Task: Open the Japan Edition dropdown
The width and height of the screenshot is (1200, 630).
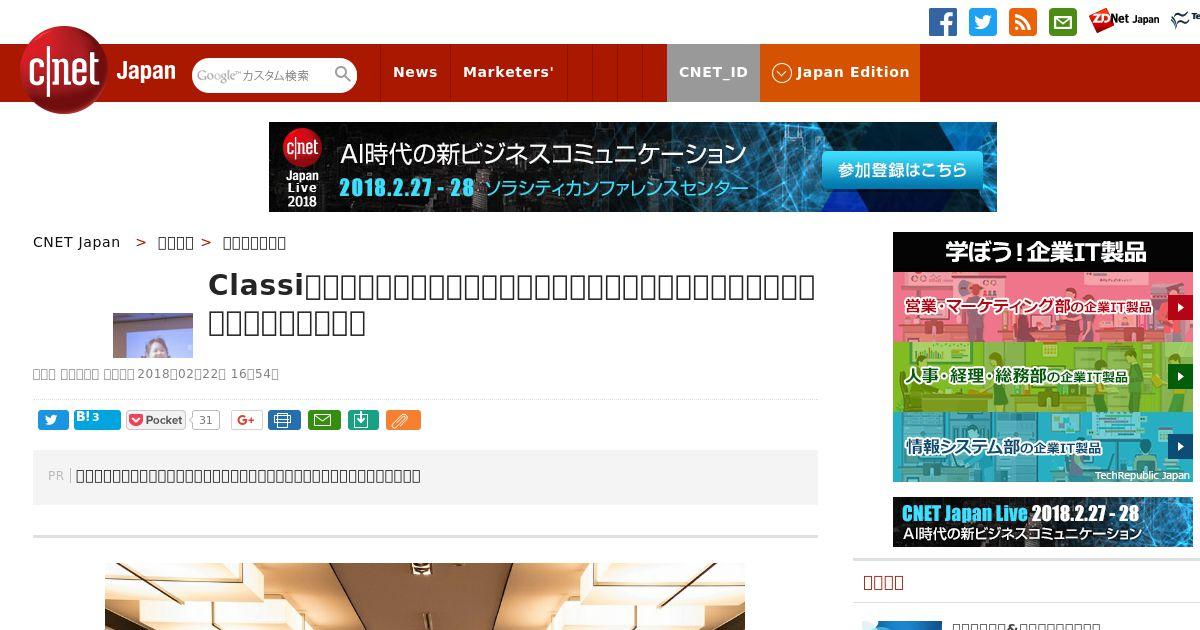Action: (840, 73)
